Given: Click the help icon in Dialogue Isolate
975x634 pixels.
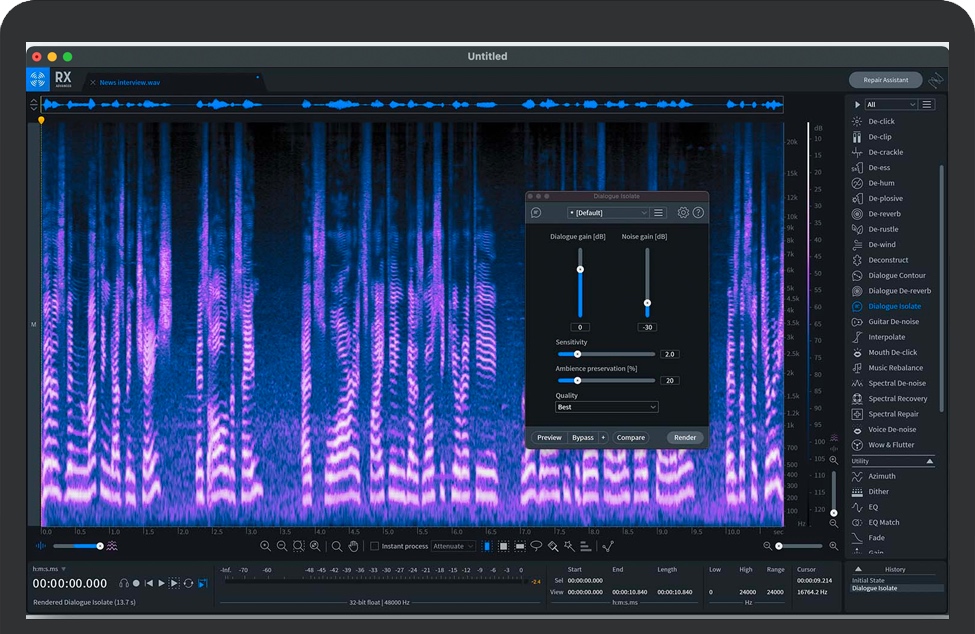Looking at the screenshot, I should click(698, 213).
